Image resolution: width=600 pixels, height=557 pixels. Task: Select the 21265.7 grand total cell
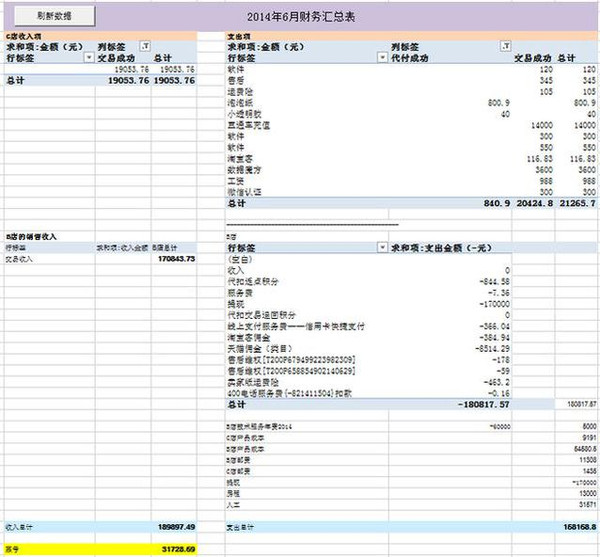[x=577, y=203]
